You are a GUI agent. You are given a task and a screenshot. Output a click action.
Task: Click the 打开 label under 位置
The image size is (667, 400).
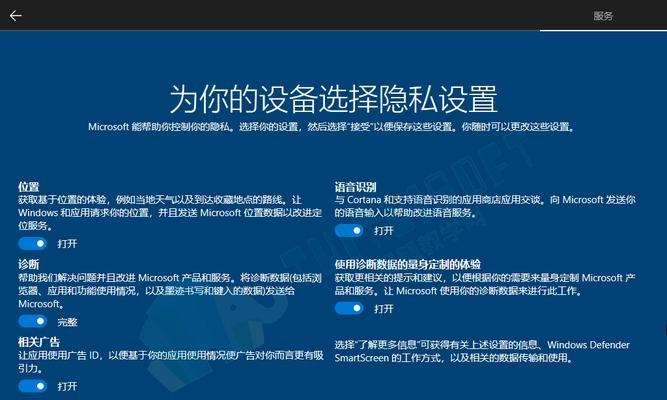pyautogui.click(x=67, y=244)
